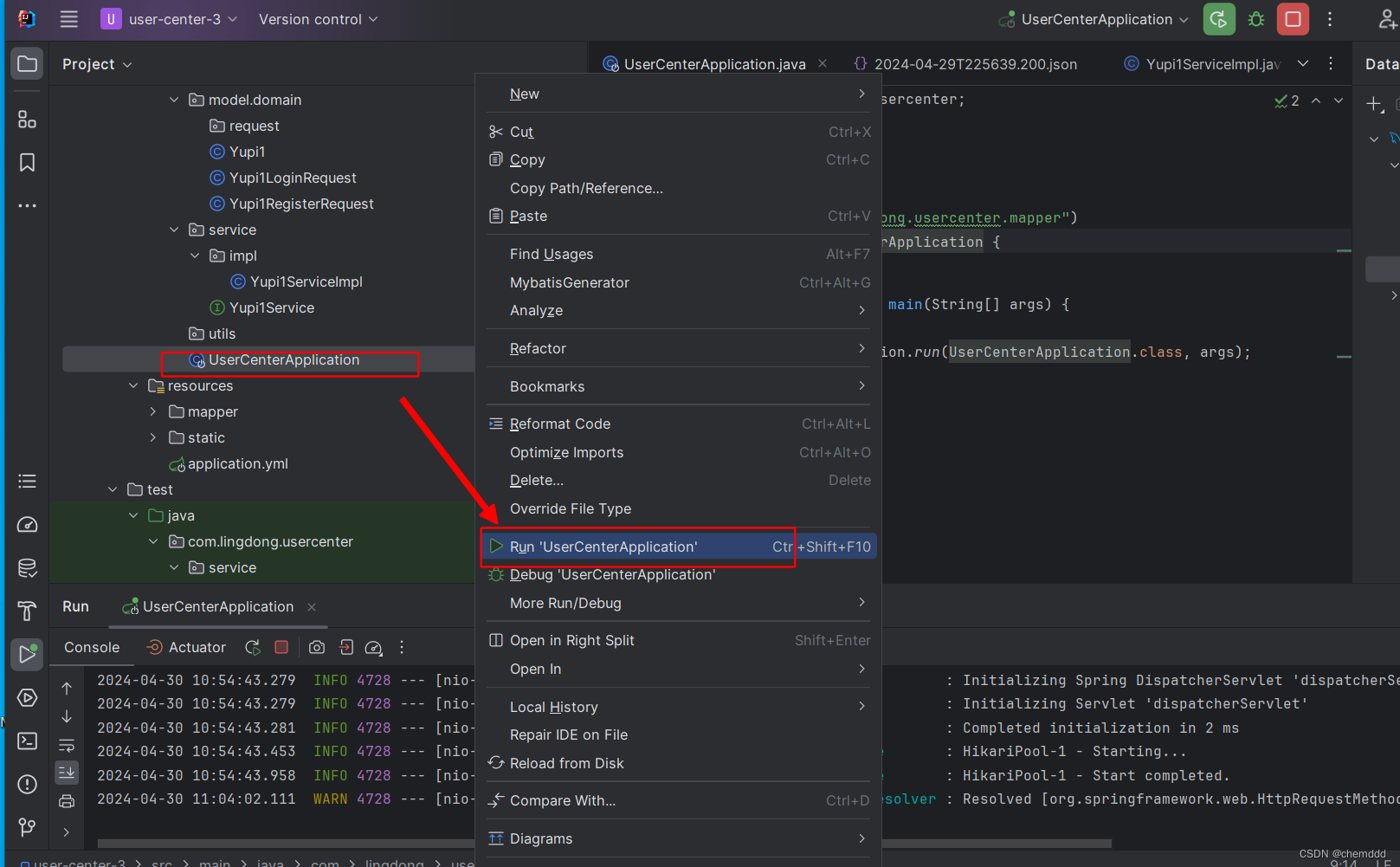Open the Run tool window icon

pyautogui.click(x=28, y=654)
